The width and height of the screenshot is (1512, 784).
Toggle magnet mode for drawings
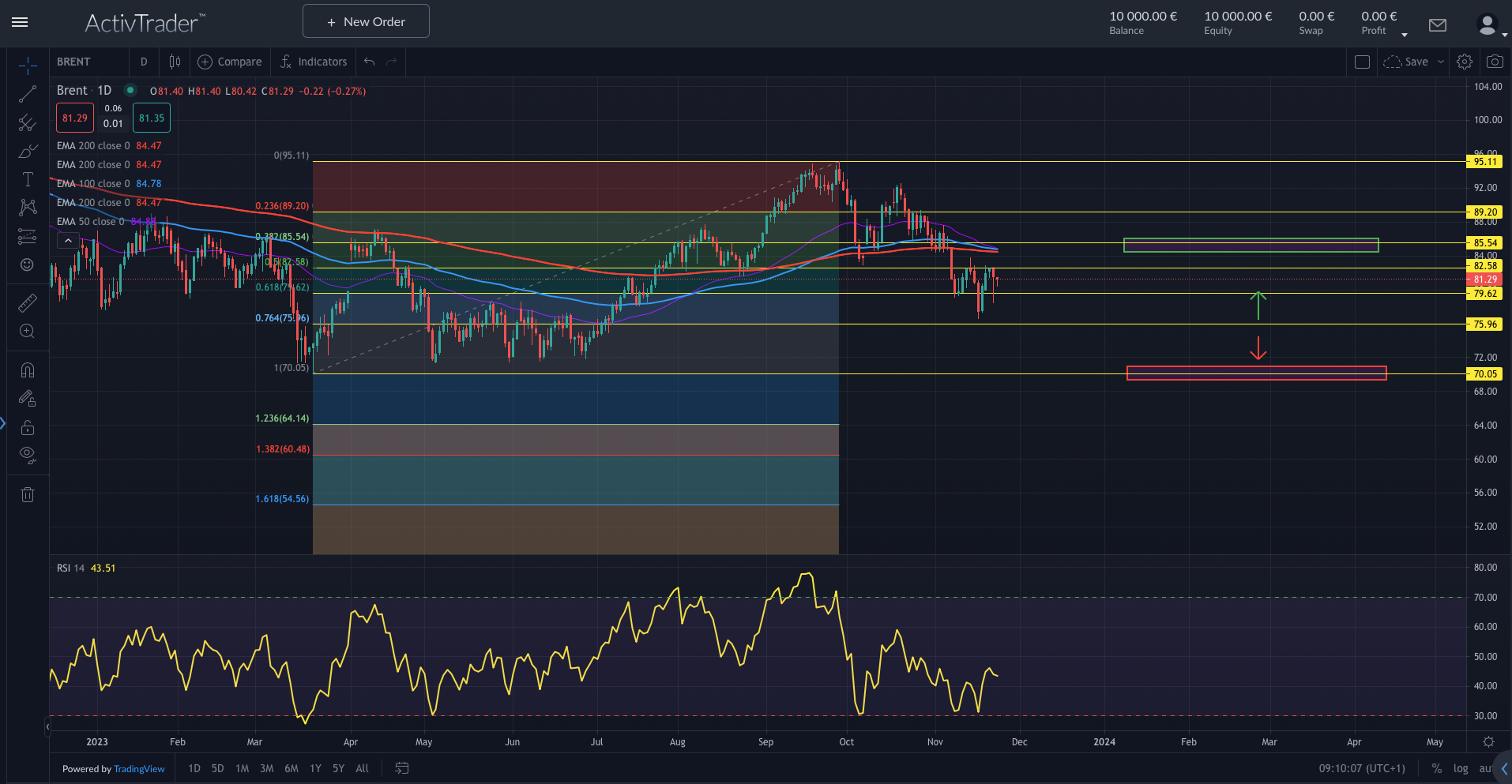28,370
